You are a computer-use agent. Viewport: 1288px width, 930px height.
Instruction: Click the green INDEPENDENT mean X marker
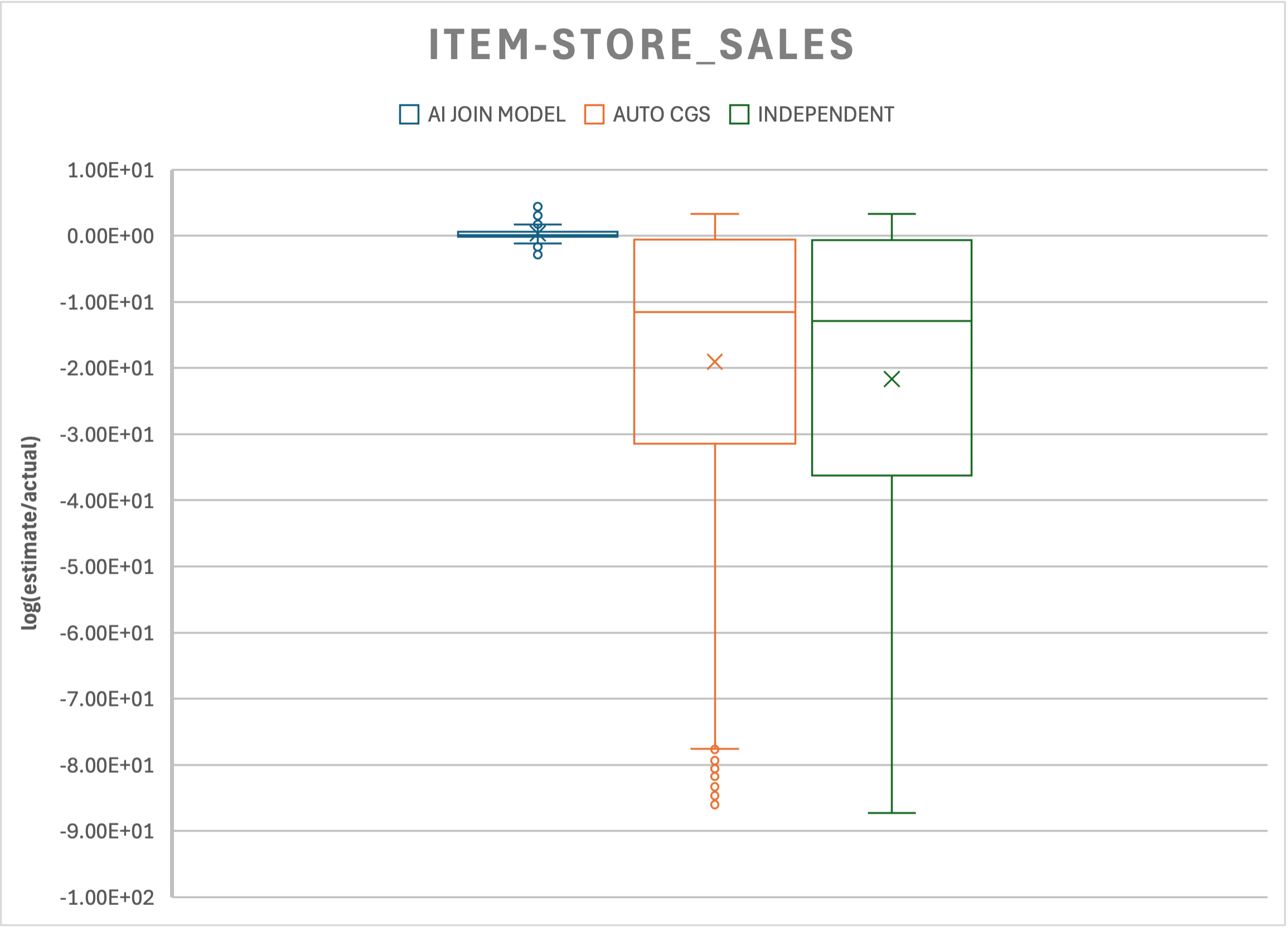[x=892, y=379]
